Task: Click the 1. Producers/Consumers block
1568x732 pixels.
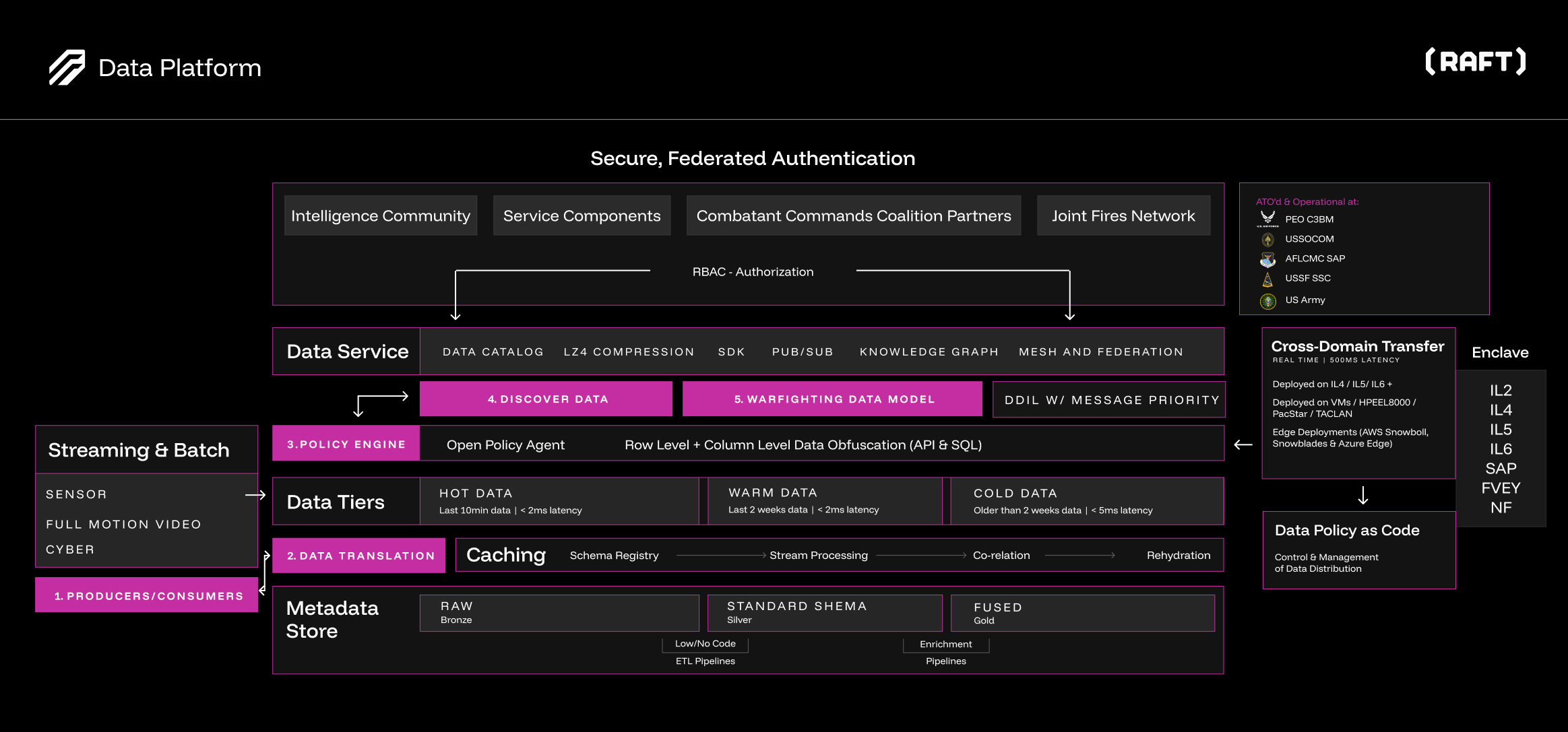Action: pyautogui.click(x=147, y=595)
